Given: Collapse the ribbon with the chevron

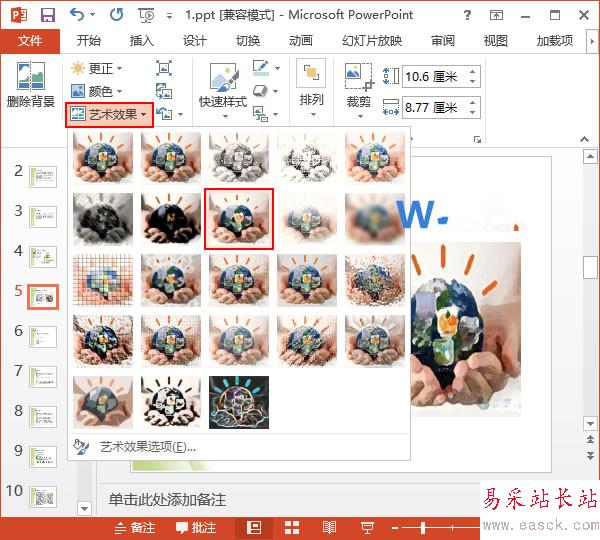Looking at the screenshot, I should [584, 139].
